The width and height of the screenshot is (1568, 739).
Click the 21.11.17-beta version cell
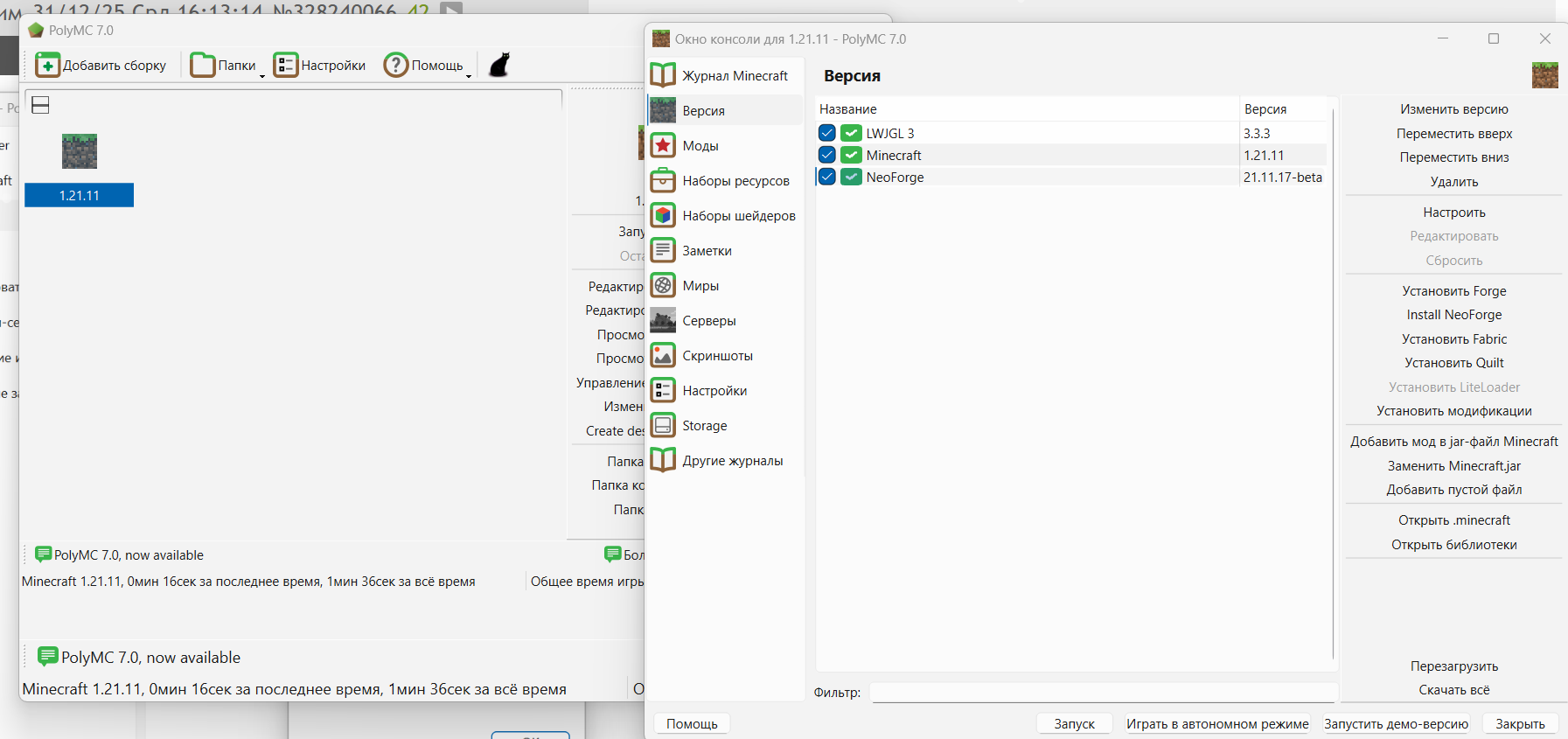(x=1283, y=177)
